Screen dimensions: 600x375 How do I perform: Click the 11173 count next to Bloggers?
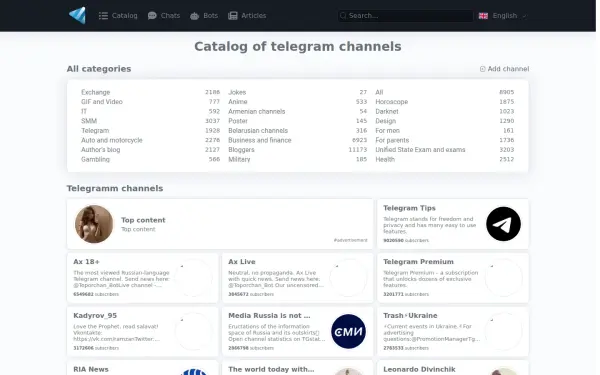click(358, 150)
